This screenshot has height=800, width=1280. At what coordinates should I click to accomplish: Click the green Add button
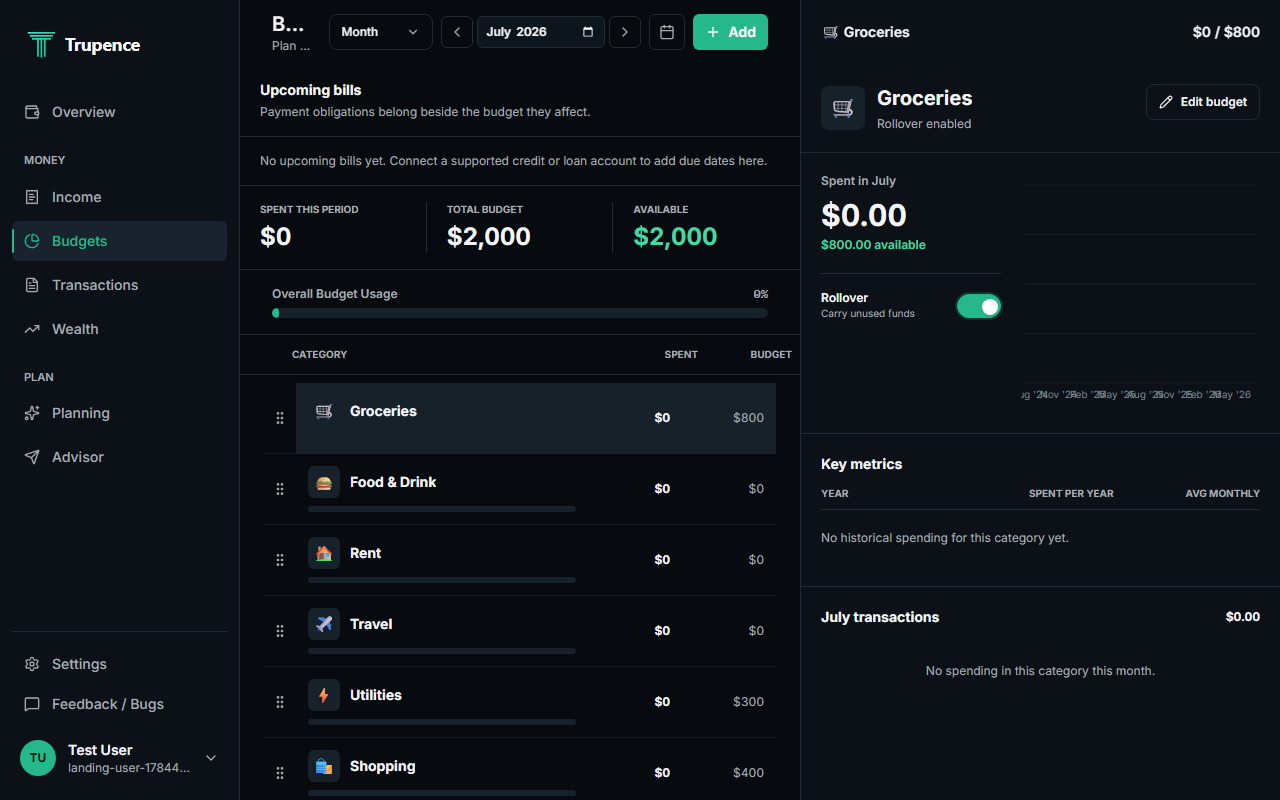click(x=730, y=32)
